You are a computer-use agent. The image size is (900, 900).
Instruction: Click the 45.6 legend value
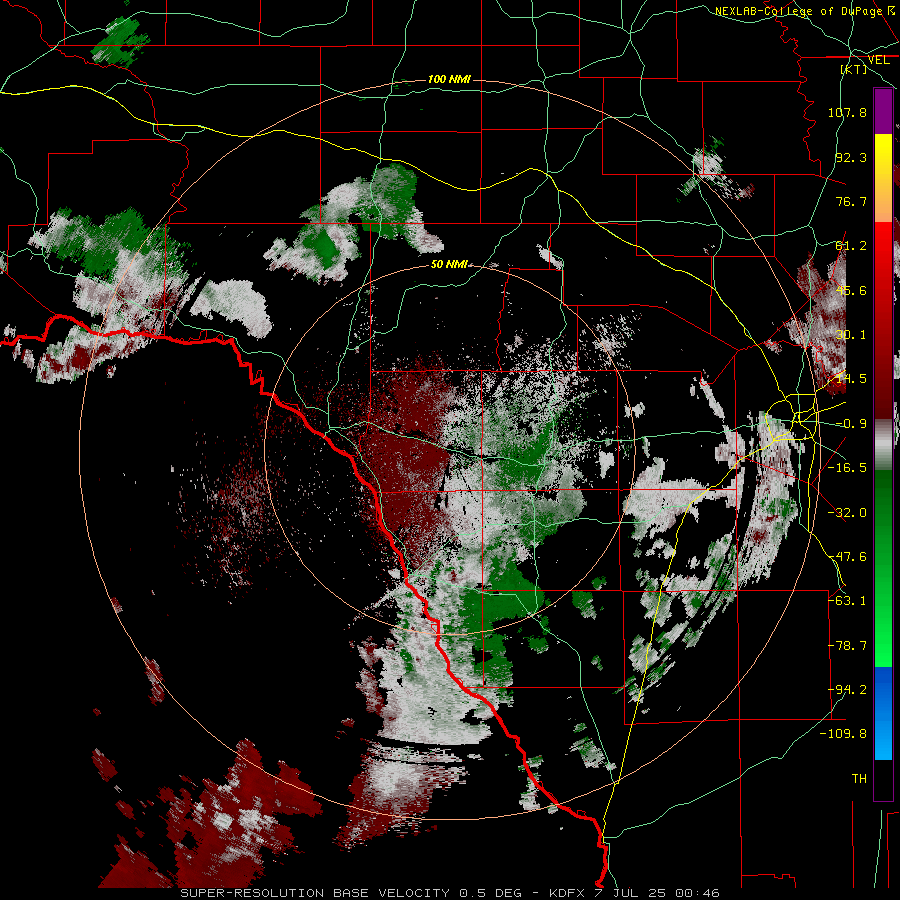point(851,290)
